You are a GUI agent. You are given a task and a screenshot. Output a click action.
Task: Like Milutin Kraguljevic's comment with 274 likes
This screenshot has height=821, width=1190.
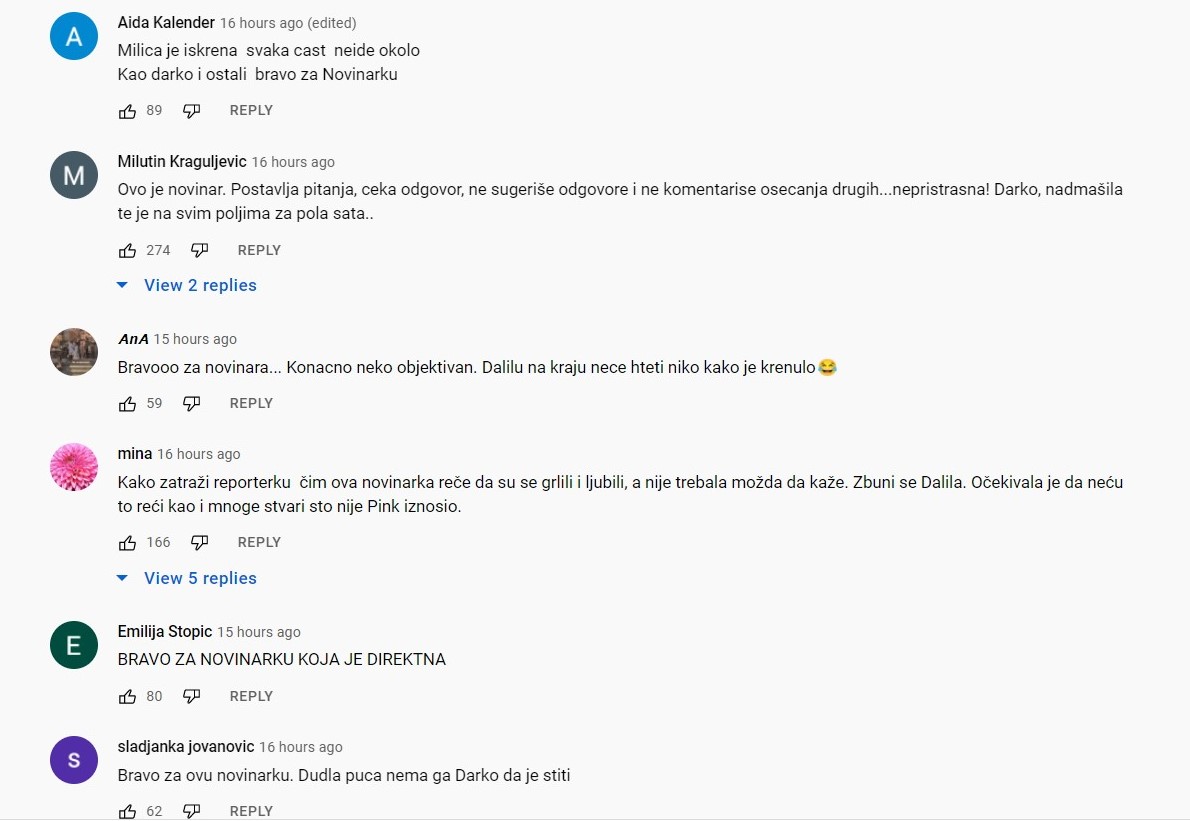(x=128, y=250)
